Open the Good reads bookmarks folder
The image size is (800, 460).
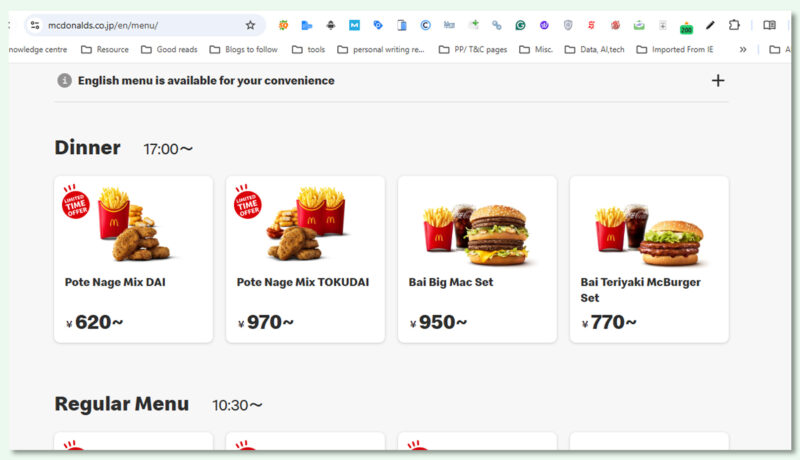click(x=169, y=49)
